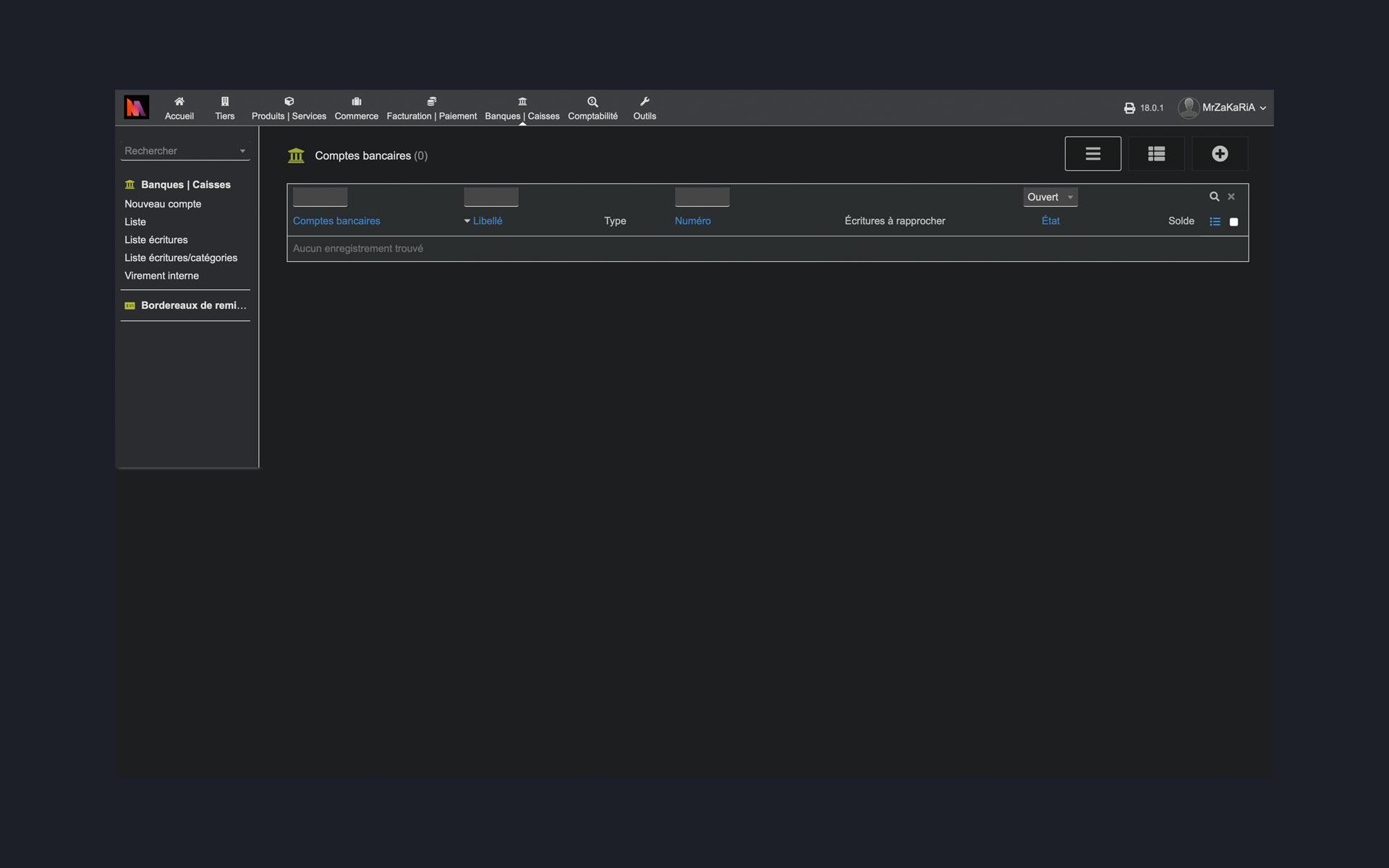Viewport: 1389px width, 868px height.
Task: Switch to the kanban view mode icon
Action: coord(1156,153)
